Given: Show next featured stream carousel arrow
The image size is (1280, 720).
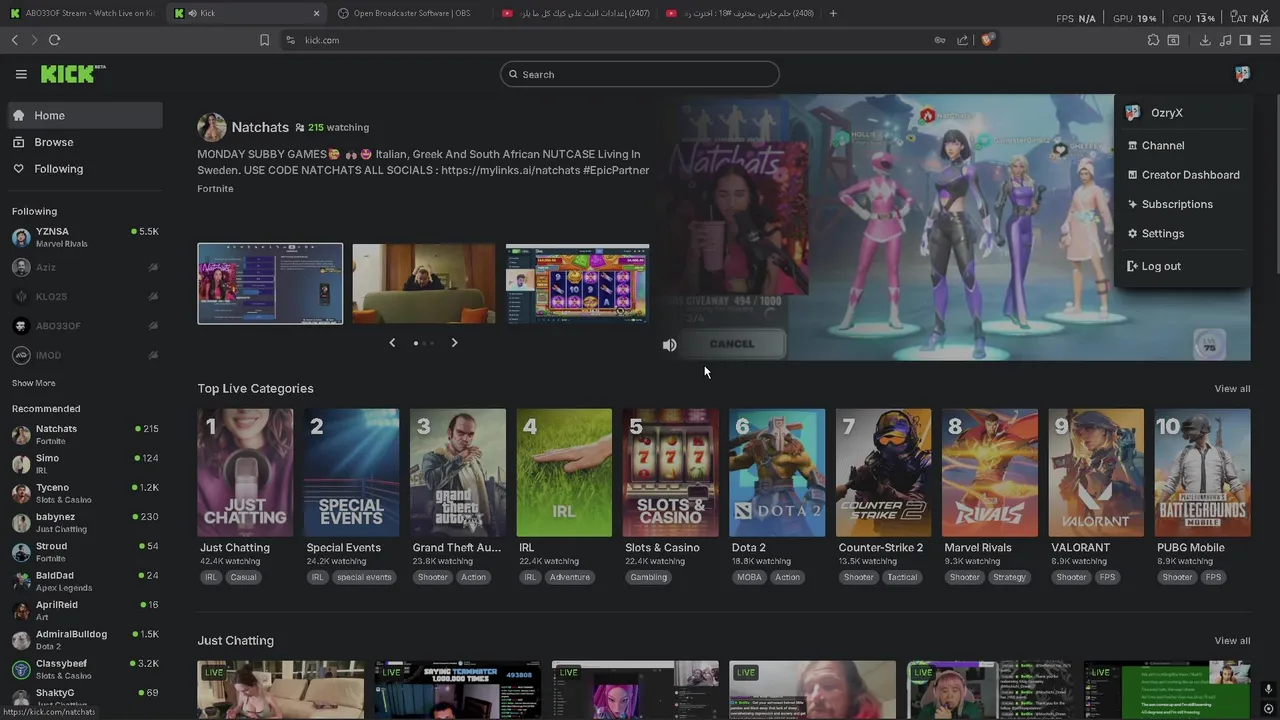Looking at the screenshot, I should [454, 343].
